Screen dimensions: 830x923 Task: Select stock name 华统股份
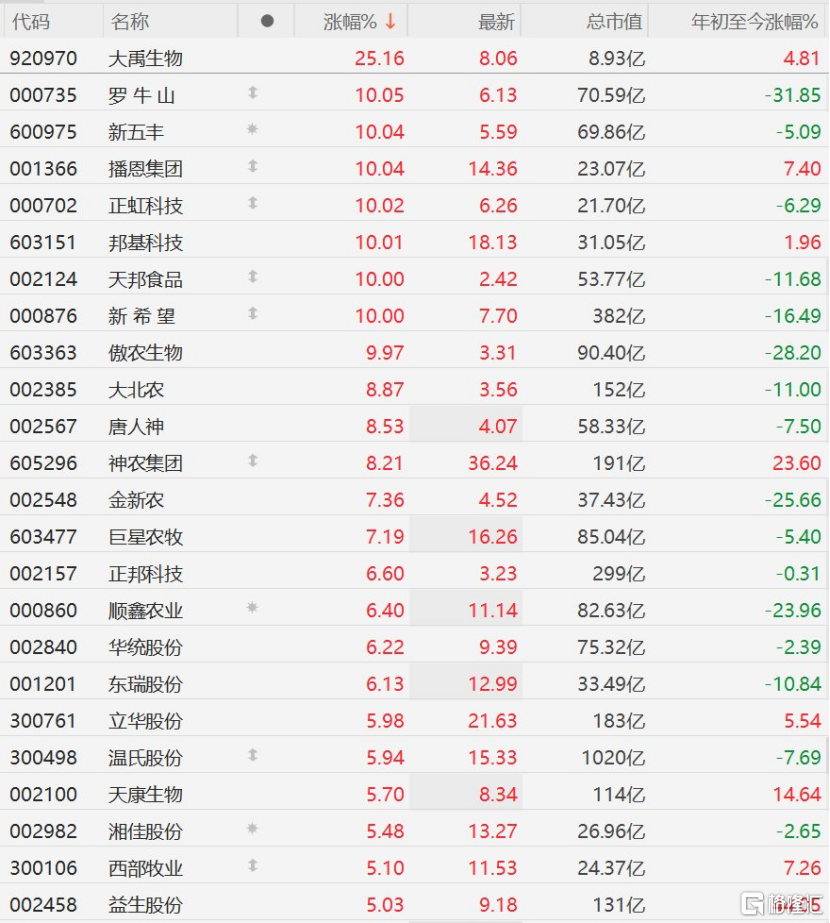point(145,647)
